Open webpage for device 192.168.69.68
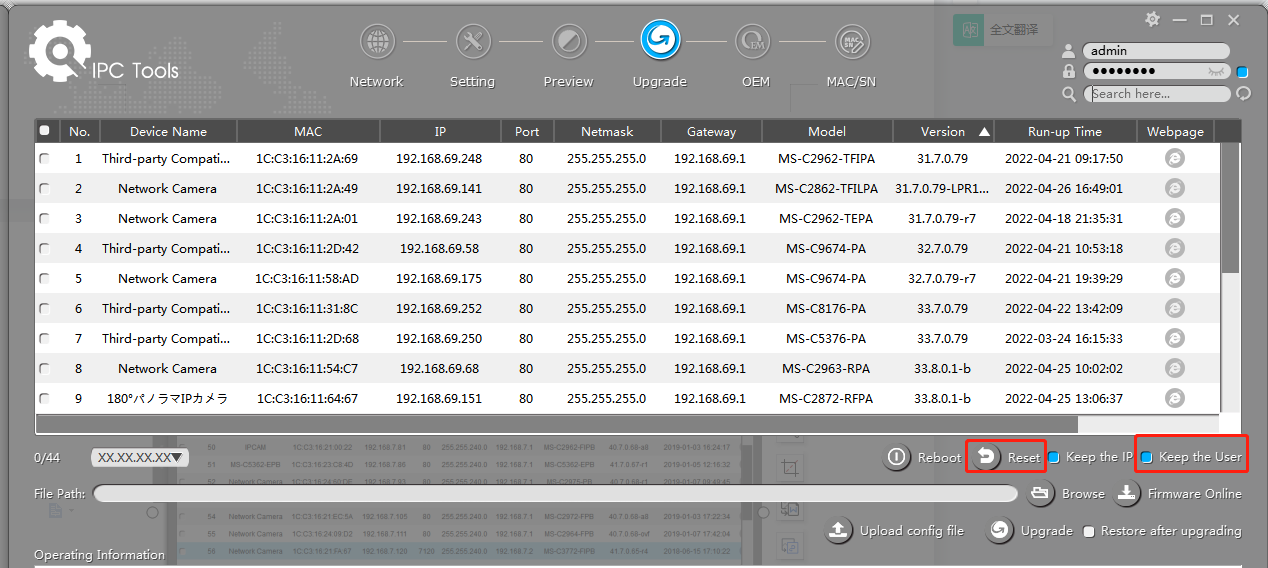 1175,368
